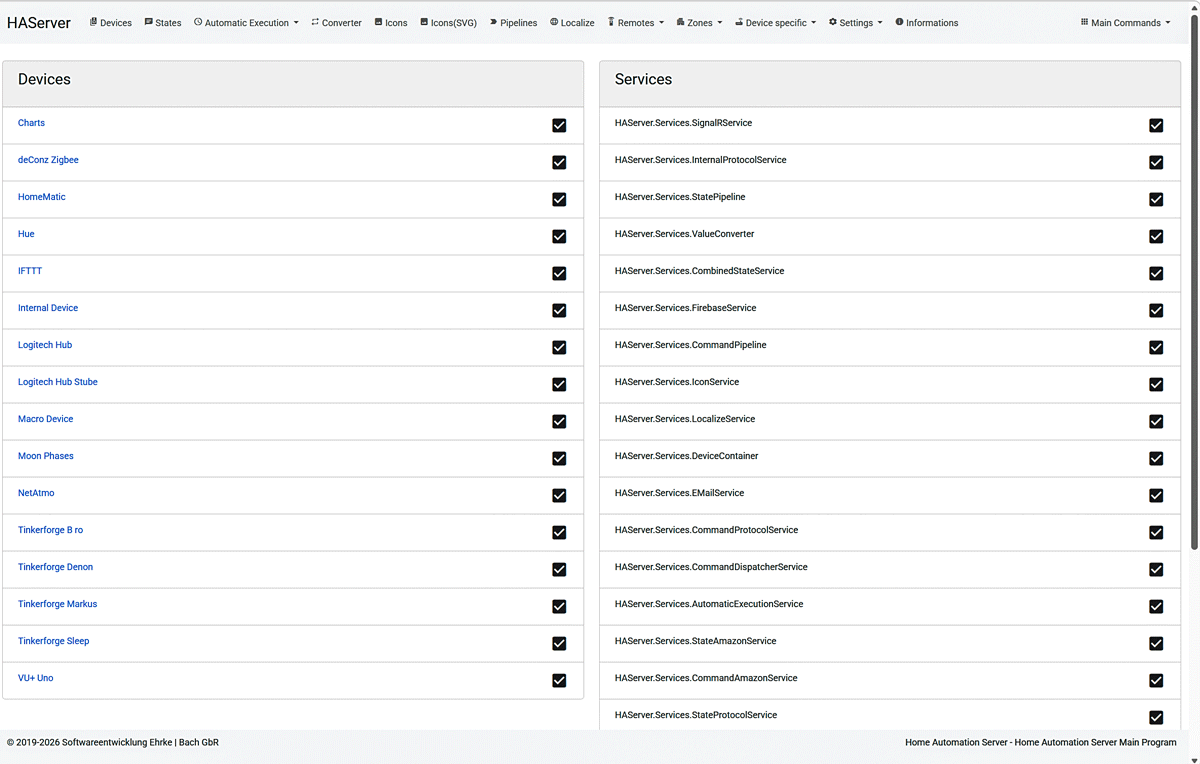1200x764 pixels.
Task: Open the Internal Device link
Action: click(x=48, y=308)
